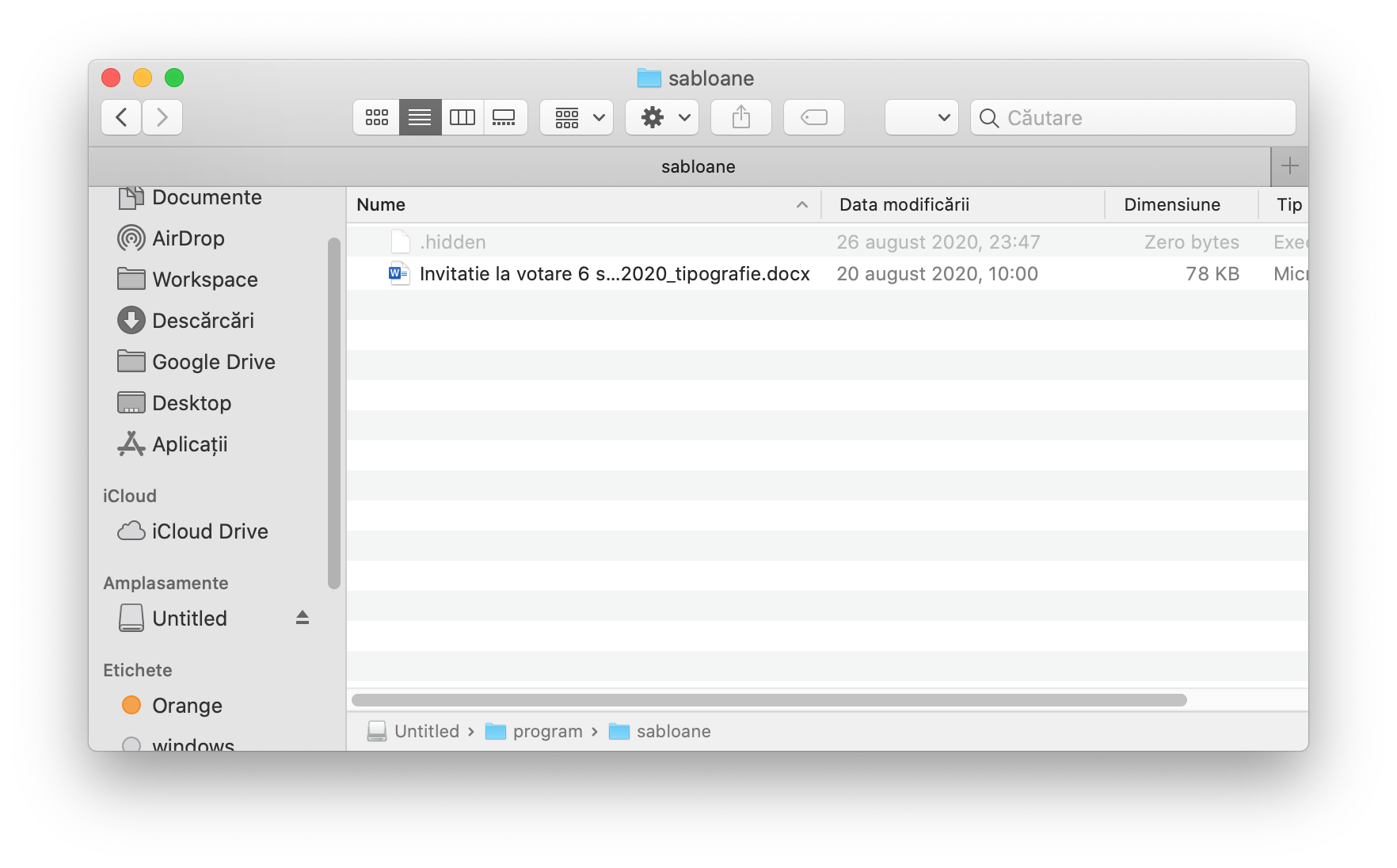
Task: Click program folder in the path bar
Action: point(534,732)
